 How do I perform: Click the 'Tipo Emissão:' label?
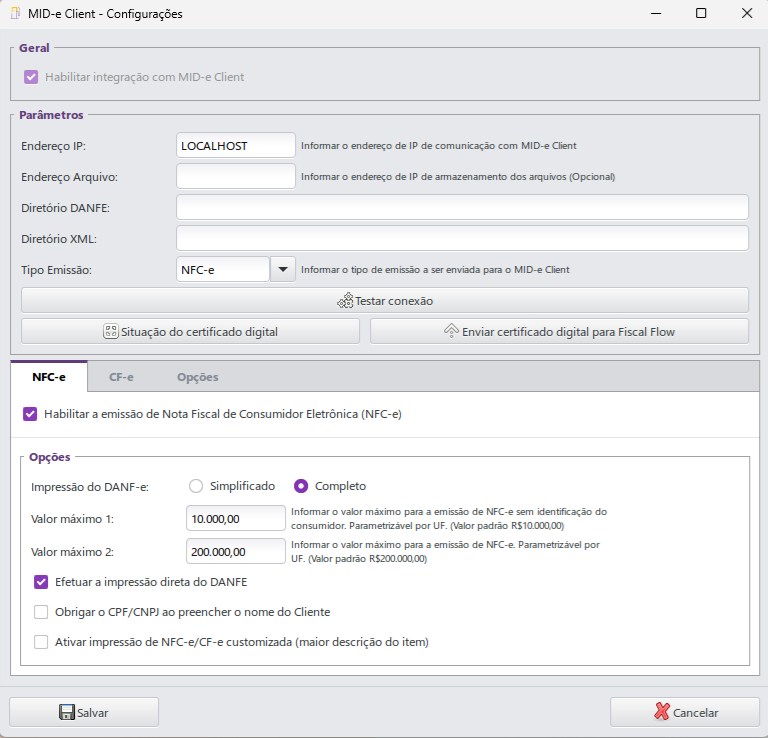pyautogui.click(x=56, y=270)
